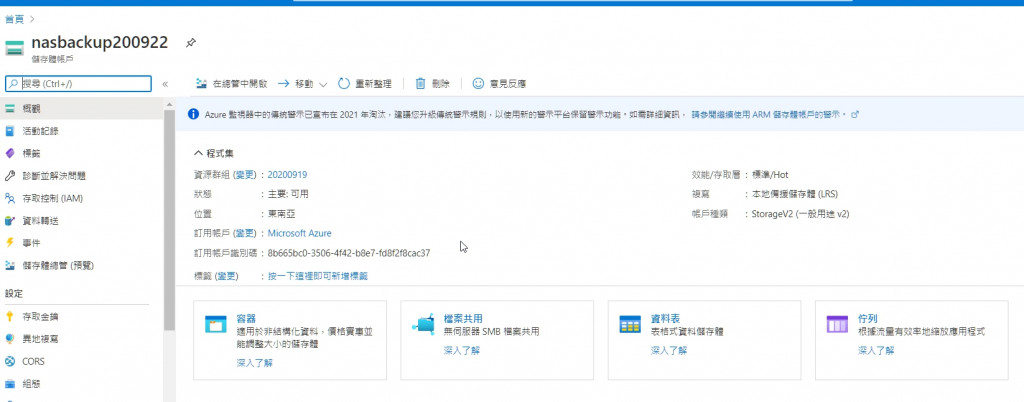Open resource group 20200919 link
Viewport: 1024px width, 402px height.
pyautogui.click(x=287, y=175)
